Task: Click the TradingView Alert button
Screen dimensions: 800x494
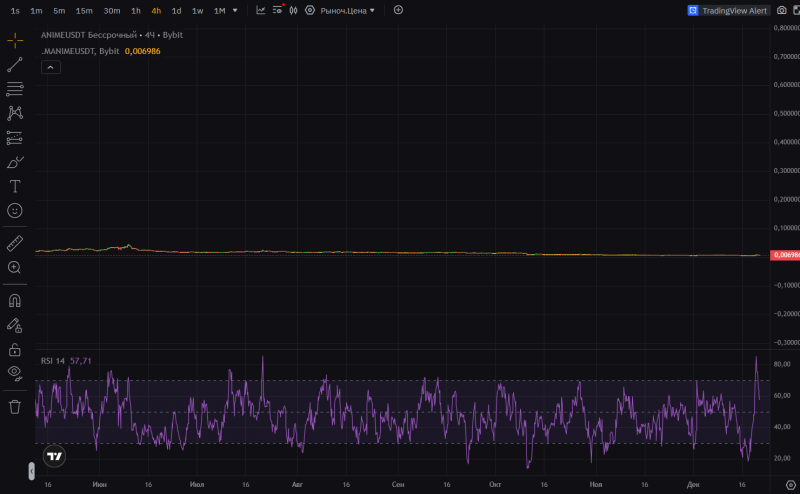Action: 728,10
